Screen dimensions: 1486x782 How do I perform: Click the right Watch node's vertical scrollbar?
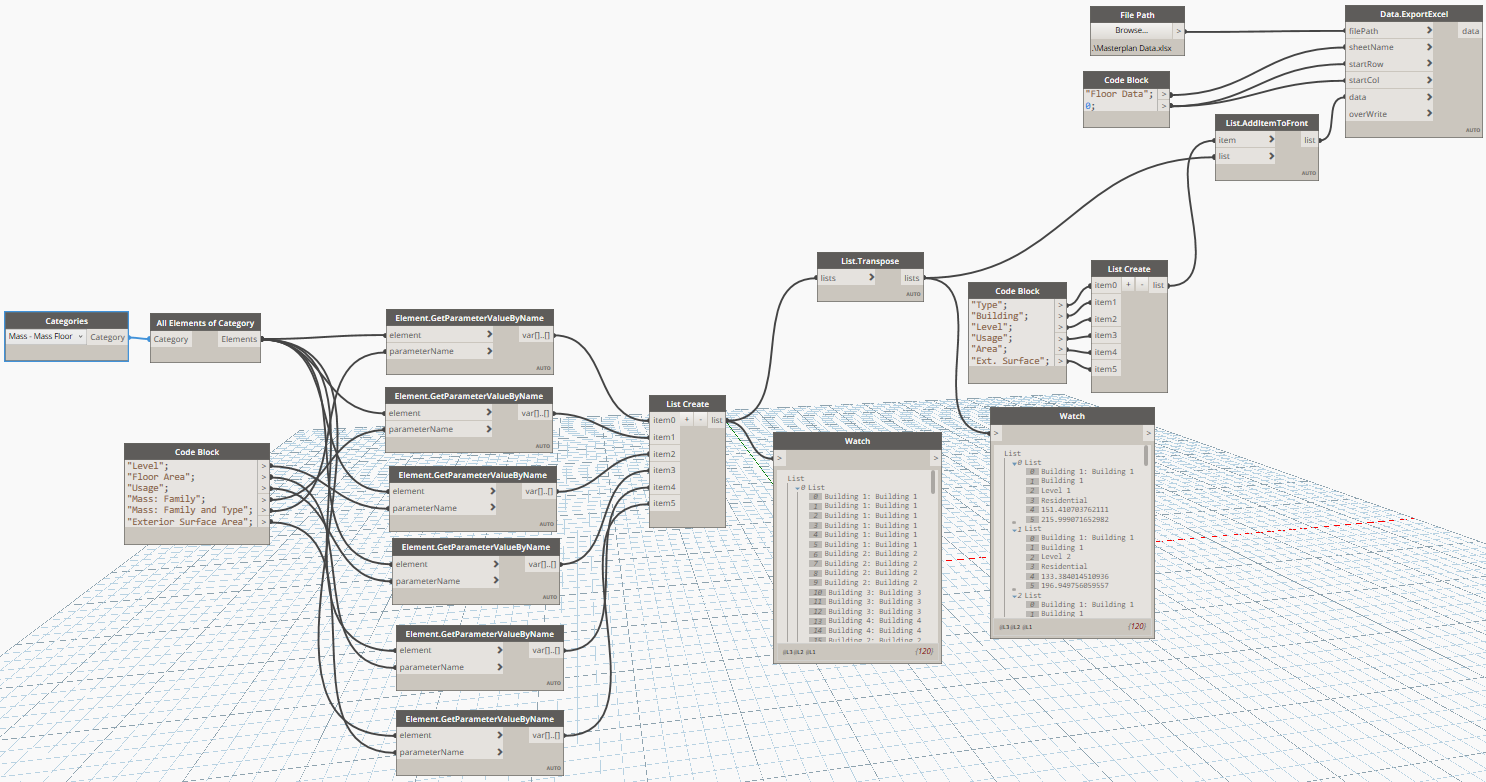pos(1146,458)
